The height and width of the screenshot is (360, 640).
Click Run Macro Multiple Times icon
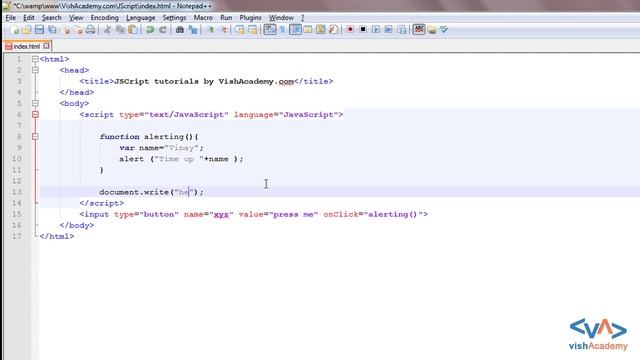tap(388, 30)
